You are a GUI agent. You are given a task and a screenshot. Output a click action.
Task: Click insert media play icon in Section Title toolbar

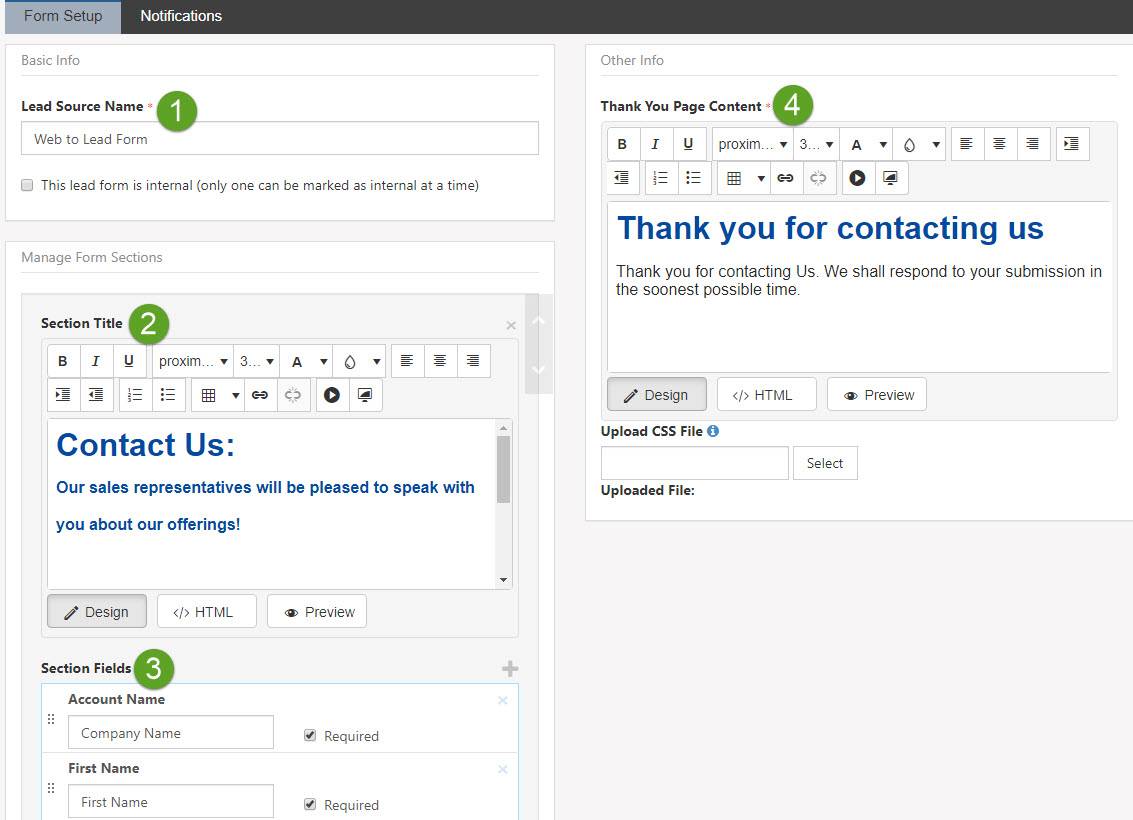point(332,395)
